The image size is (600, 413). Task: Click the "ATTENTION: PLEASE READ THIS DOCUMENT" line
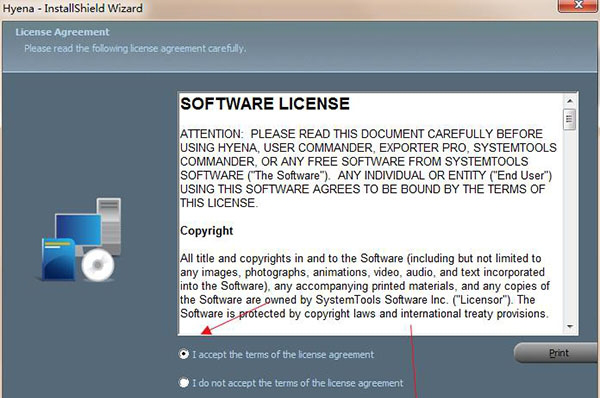361,134
